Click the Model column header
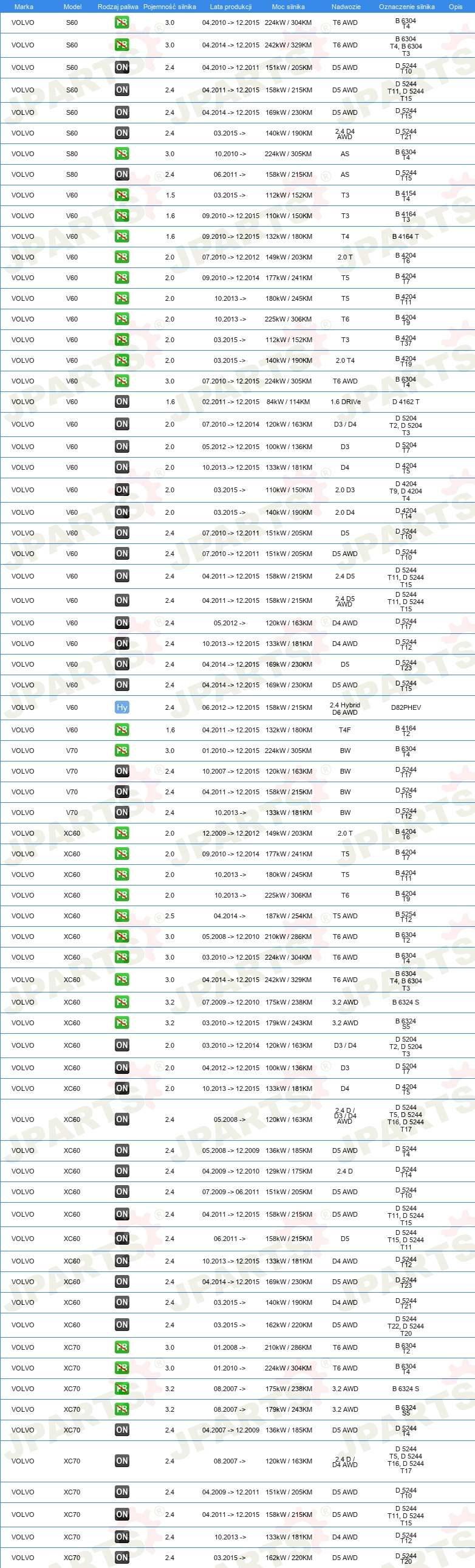This screenshot has width=475, height=1568. (x=72, y=7)
